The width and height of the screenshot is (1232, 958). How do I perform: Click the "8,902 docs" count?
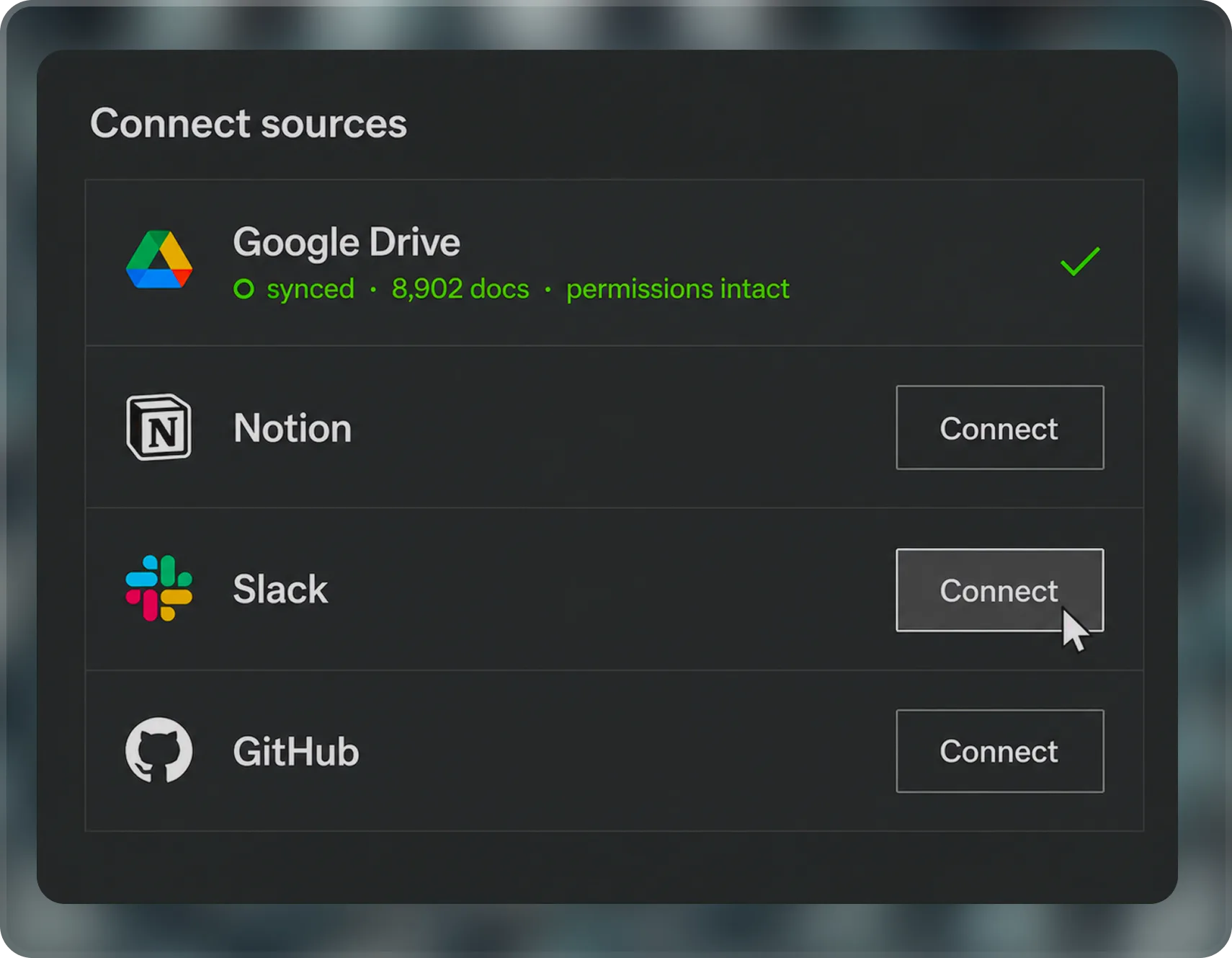[460, 289]
